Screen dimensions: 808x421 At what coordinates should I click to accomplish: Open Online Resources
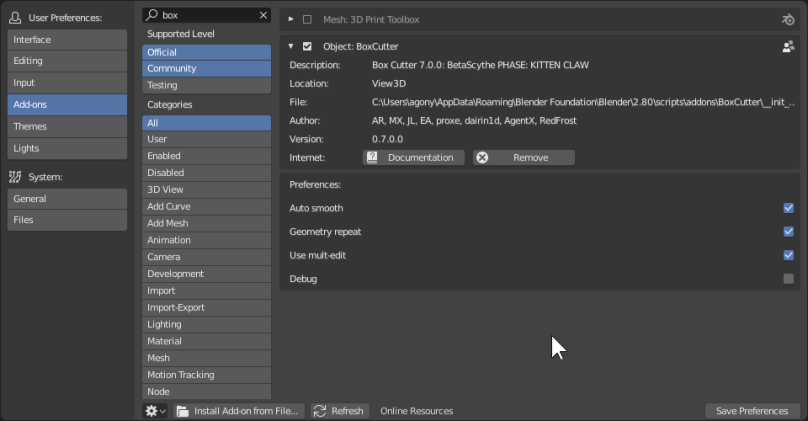tap(416, 411)
